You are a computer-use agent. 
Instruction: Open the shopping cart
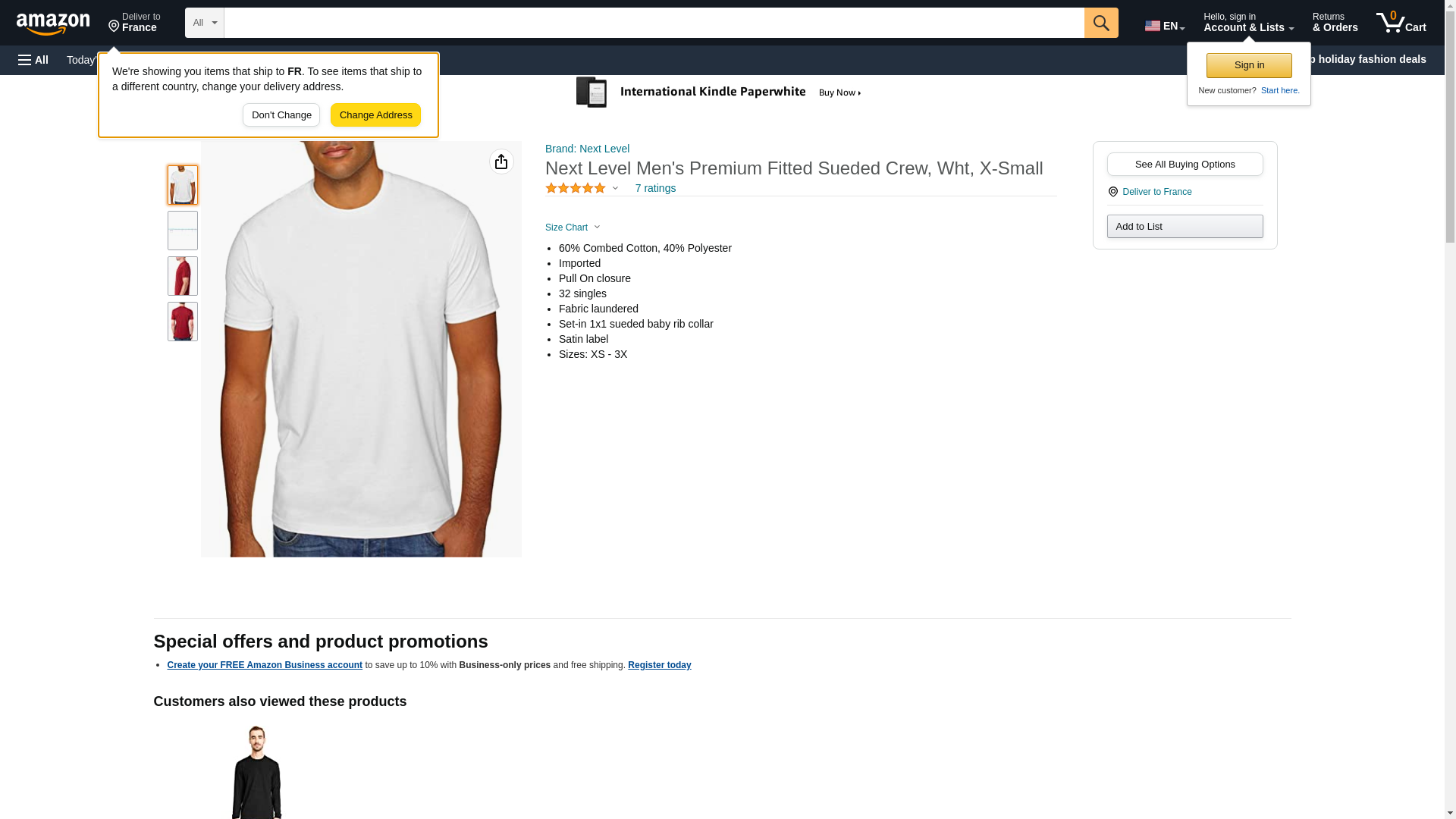point(1401,23)
